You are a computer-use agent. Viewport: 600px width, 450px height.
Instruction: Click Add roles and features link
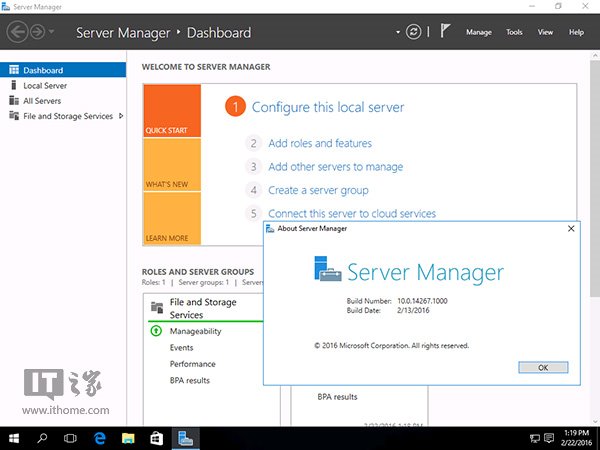coord(320,143)
